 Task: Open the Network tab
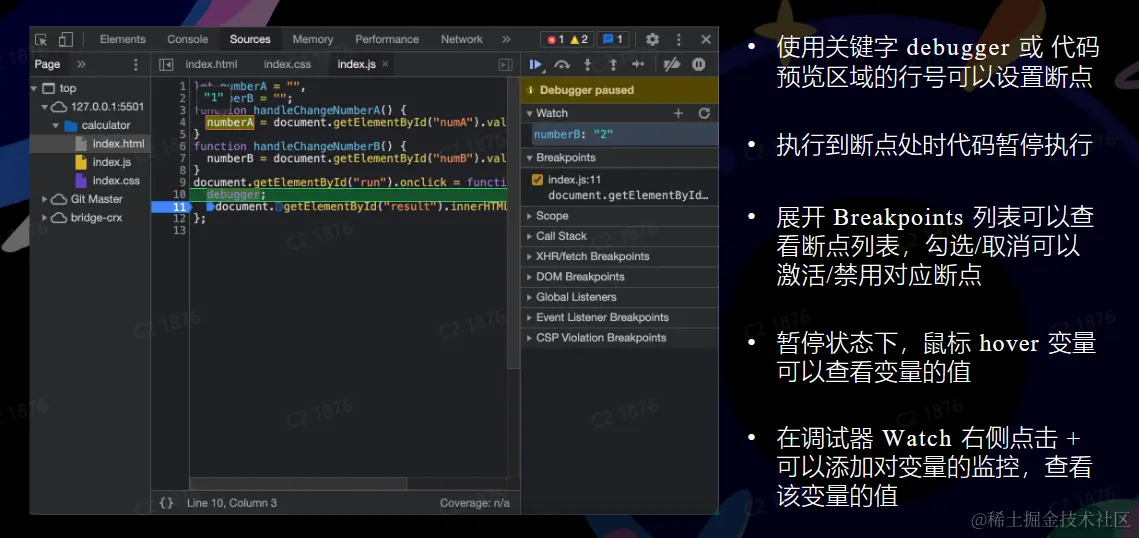pyautogui.click(x=462, y=39)
